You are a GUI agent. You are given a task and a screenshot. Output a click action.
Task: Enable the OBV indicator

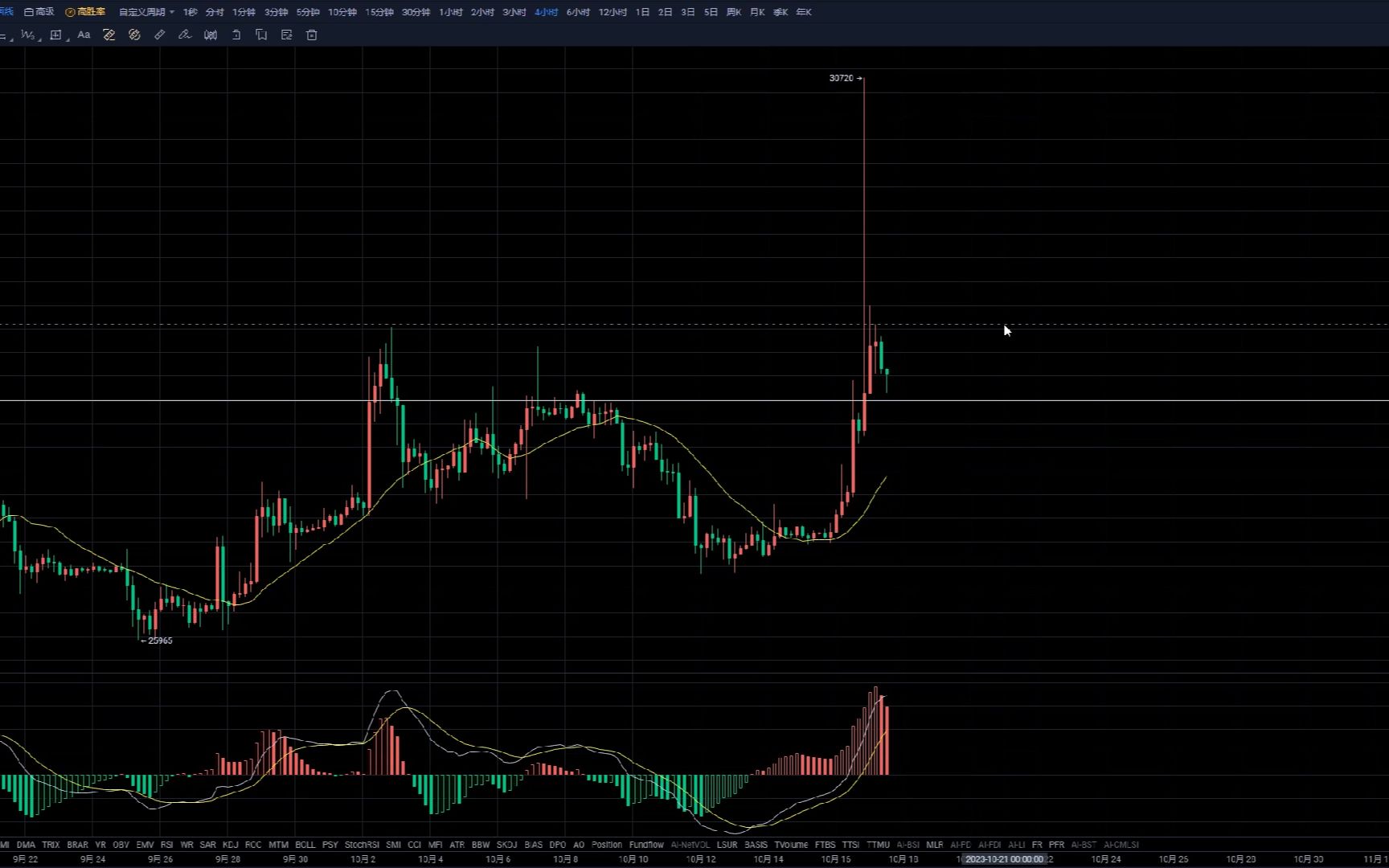[121, 845]
